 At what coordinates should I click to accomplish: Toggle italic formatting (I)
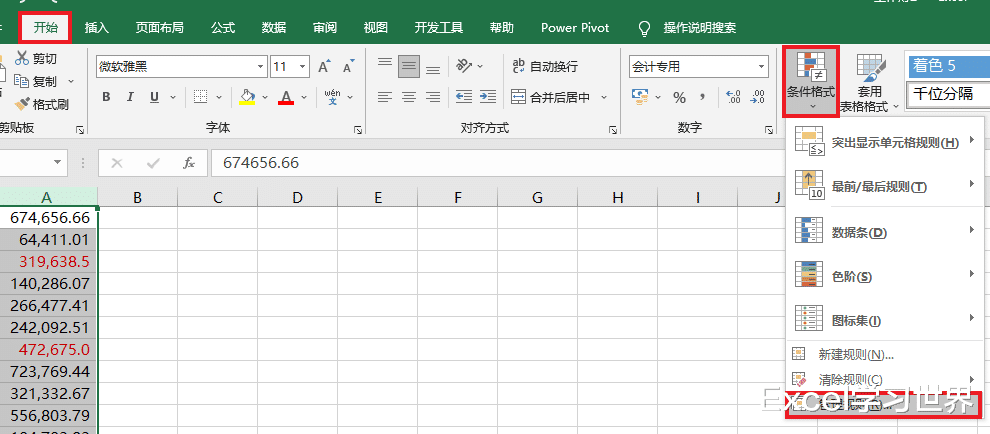130,97
